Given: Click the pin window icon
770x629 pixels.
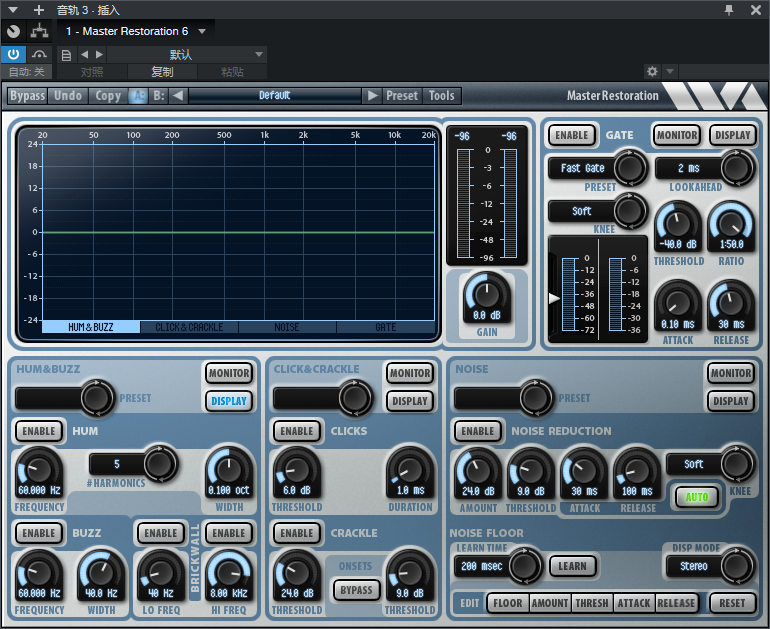Looking at the screenshot, I should click(729, 9).
